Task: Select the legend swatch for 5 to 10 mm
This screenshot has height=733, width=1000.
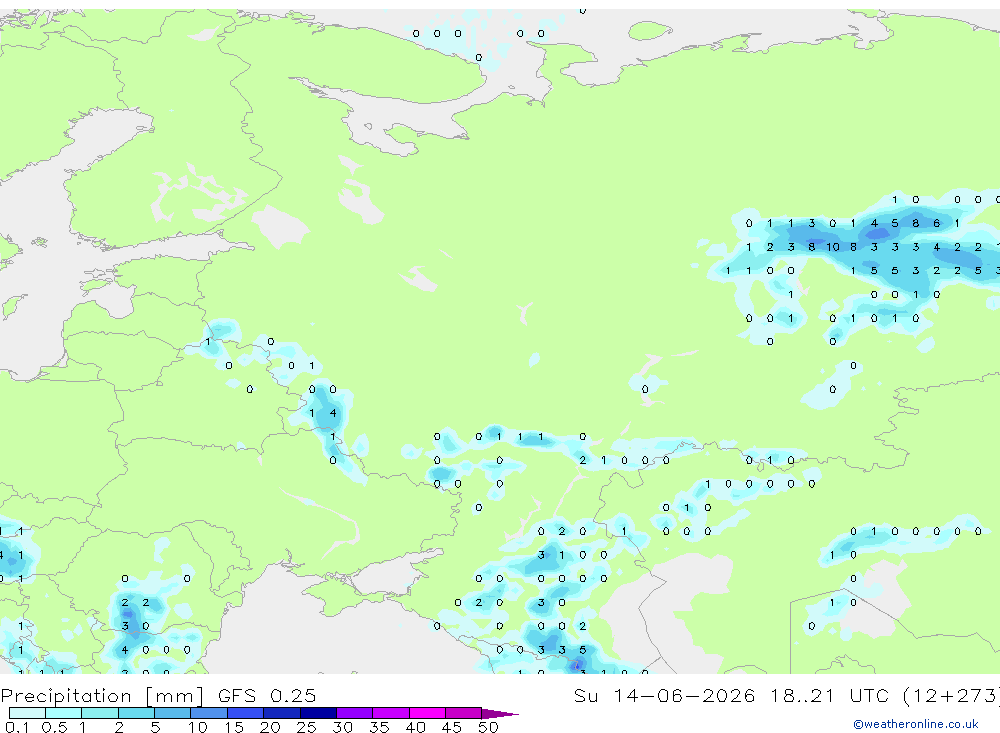Action: [173, 713]
